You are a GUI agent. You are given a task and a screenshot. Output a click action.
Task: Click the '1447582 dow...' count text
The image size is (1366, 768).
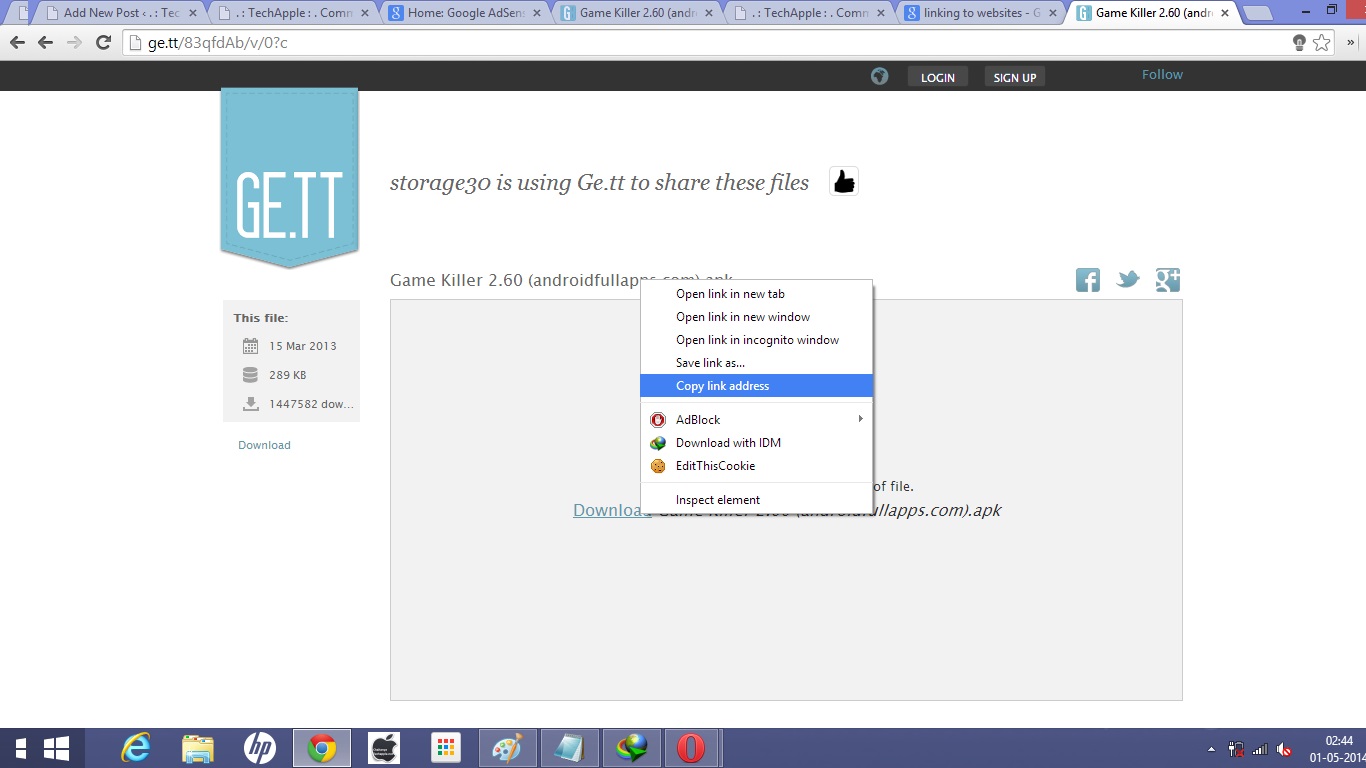(x=312, y=404)
